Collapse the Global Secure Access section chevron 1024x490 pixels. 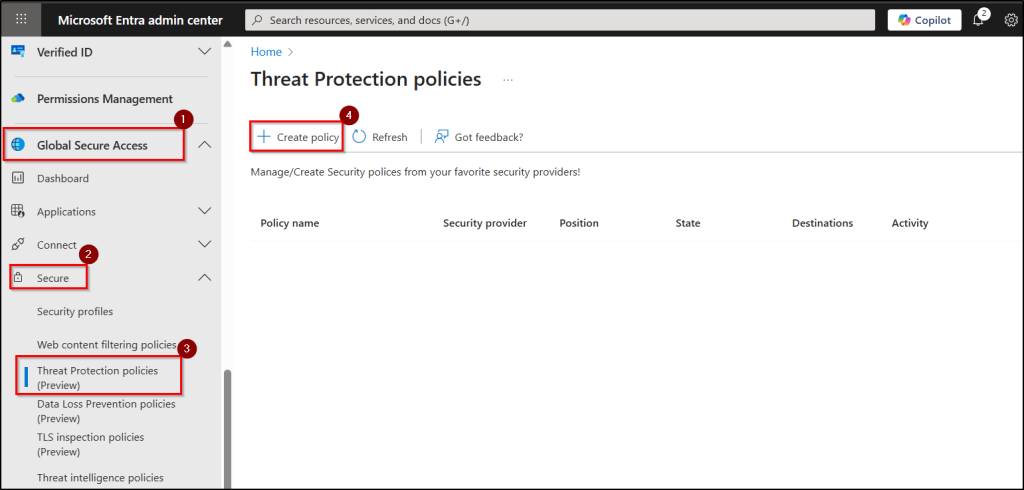(204, 145)
